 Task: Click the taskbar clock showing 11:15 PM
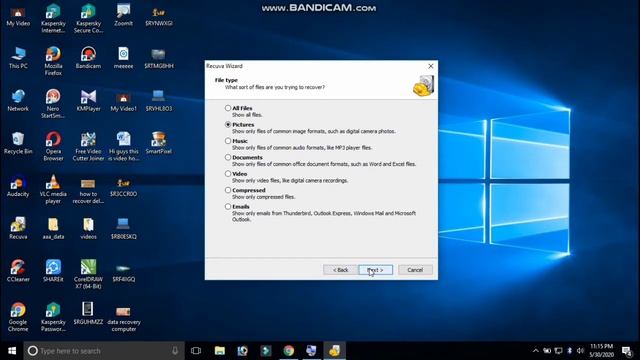[x=601, y=351]
